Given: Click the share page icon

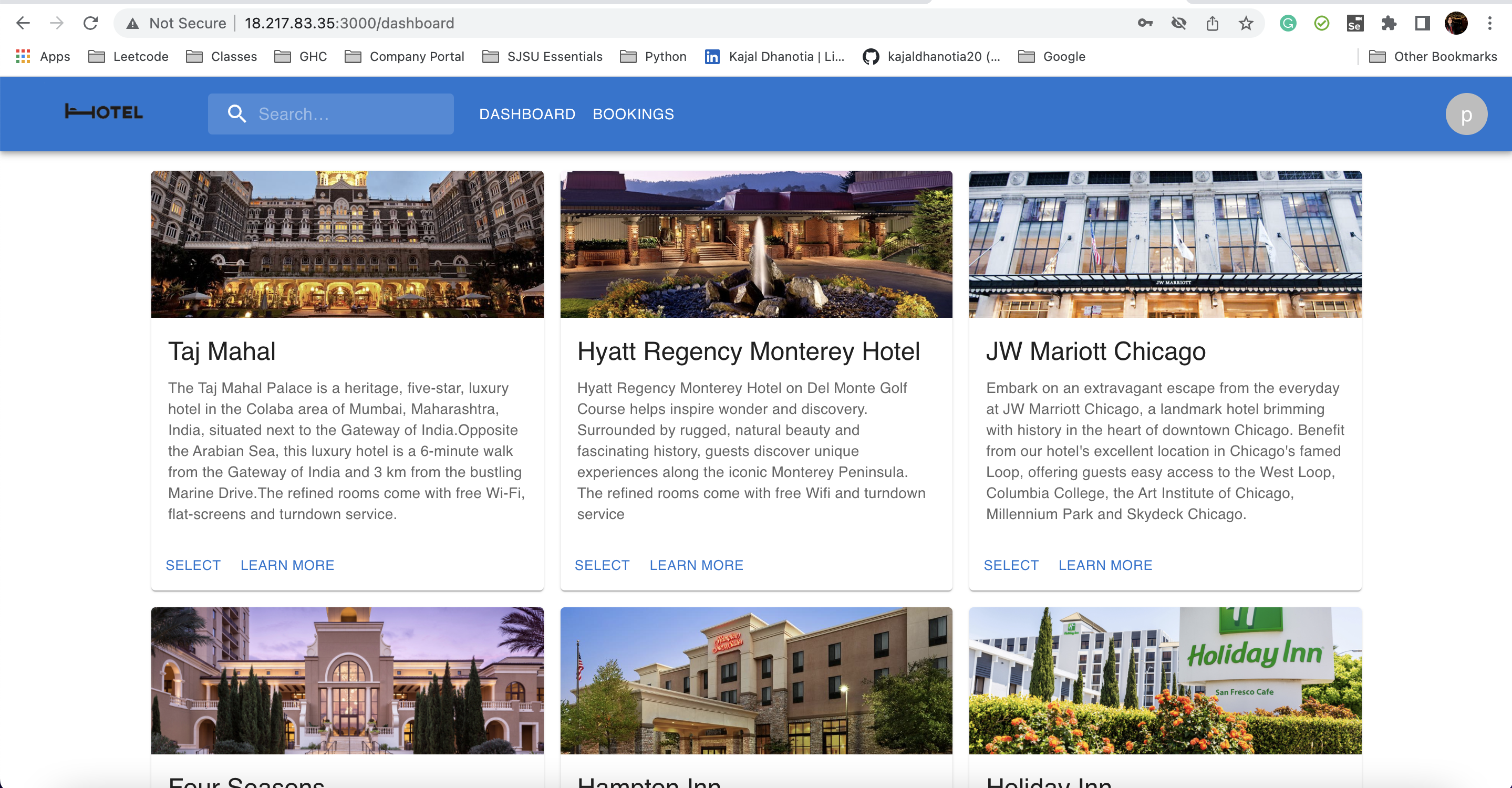Looking at the screenshot, I should point(1212,24).
